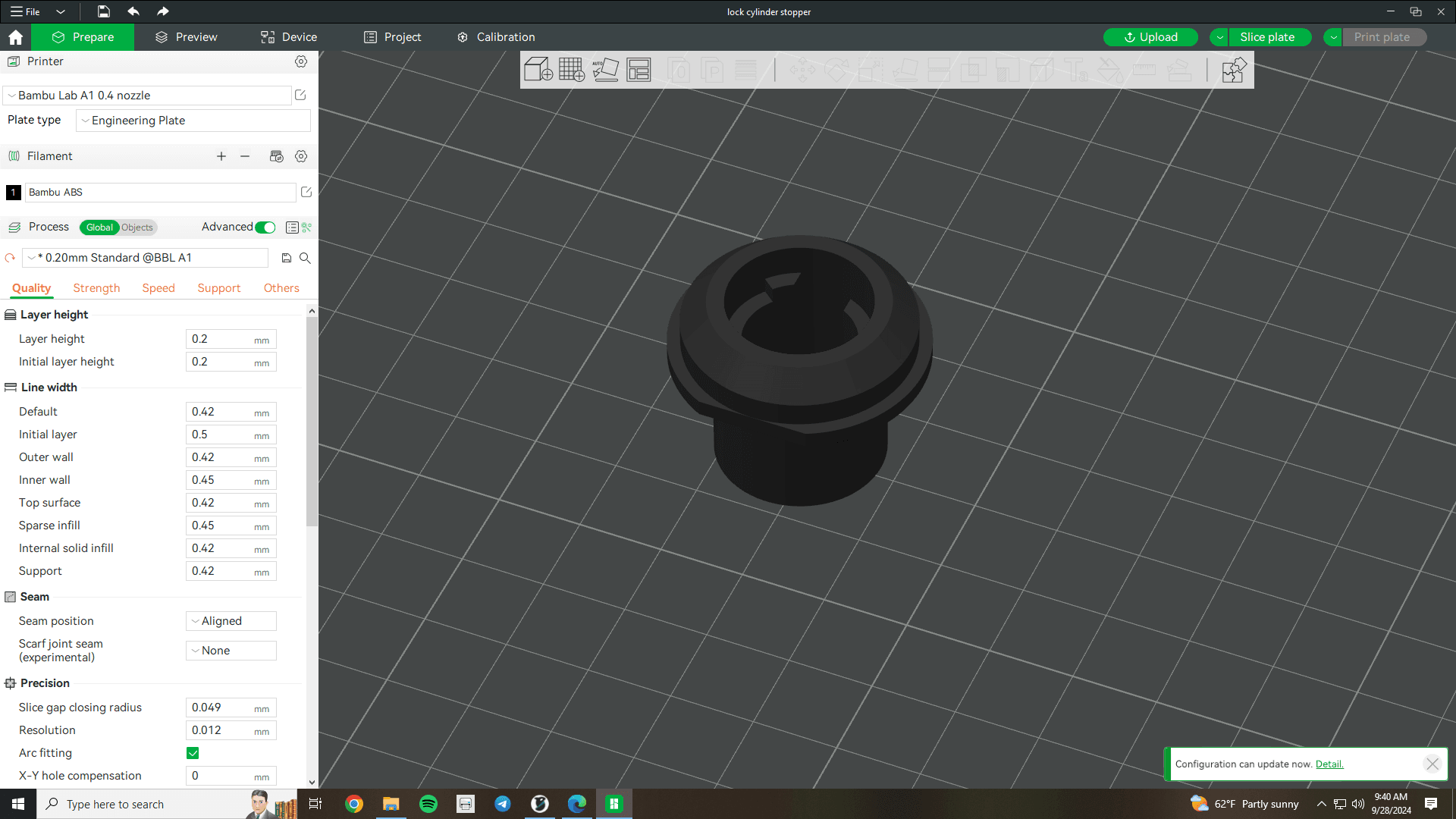Open AMS filament sync icon
The height and width of the screenshot is (819, 1456).
coord(277,156)
